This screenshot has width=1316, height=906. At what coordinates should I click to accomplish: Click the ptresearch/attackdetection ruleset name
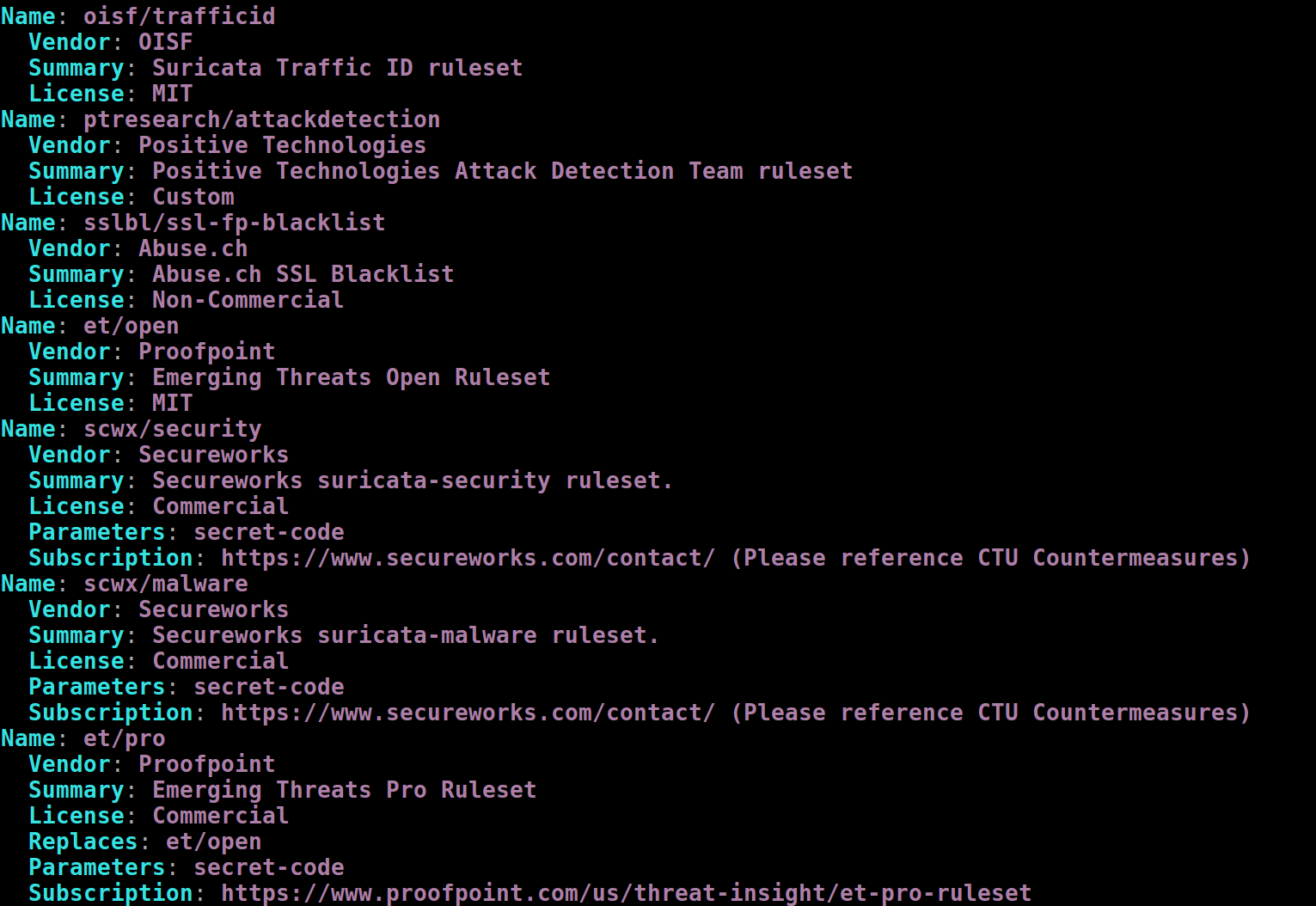click(261, 119)
